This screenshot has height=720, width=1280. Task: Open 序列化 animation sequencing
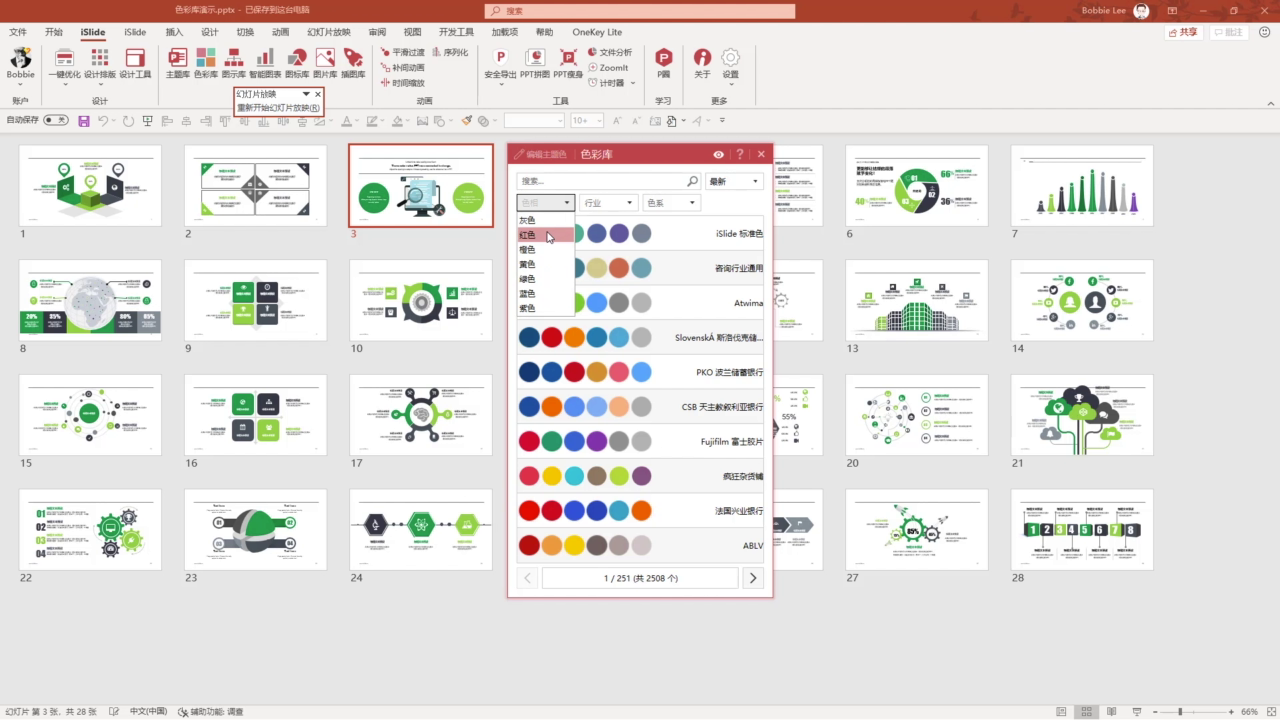pyautogui.click(x=449, y=52)
